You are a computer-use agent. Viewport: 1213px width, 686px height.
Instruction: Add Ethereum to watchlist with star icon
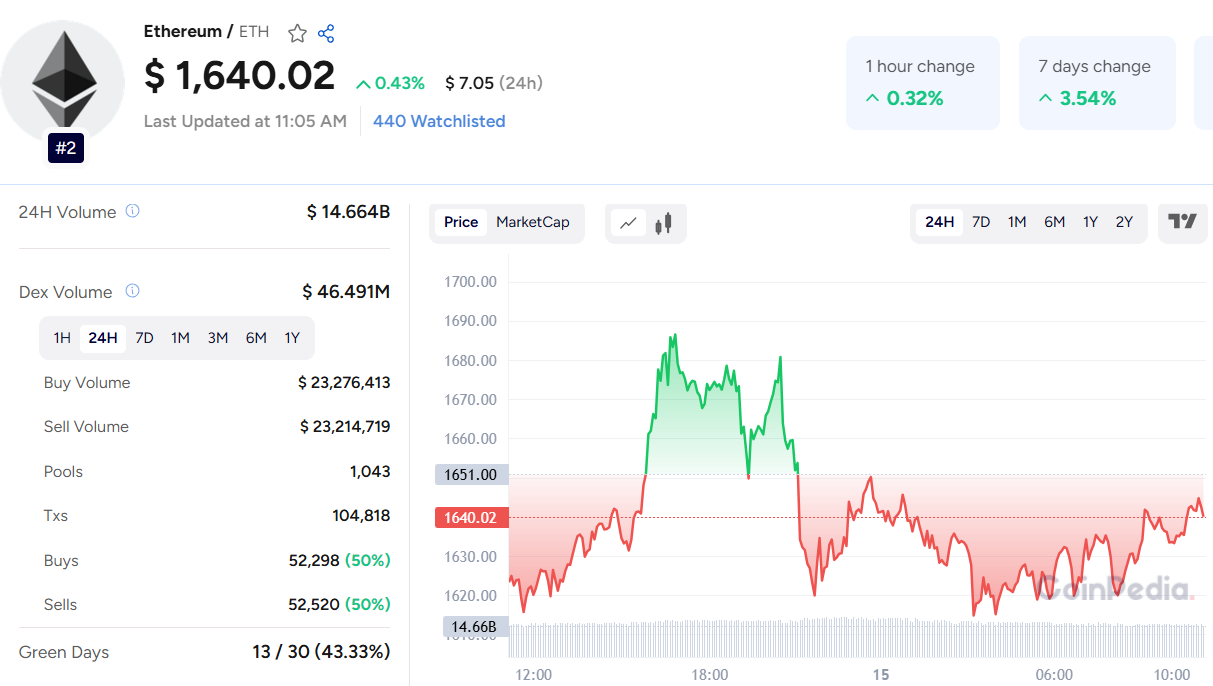[297, 33]
